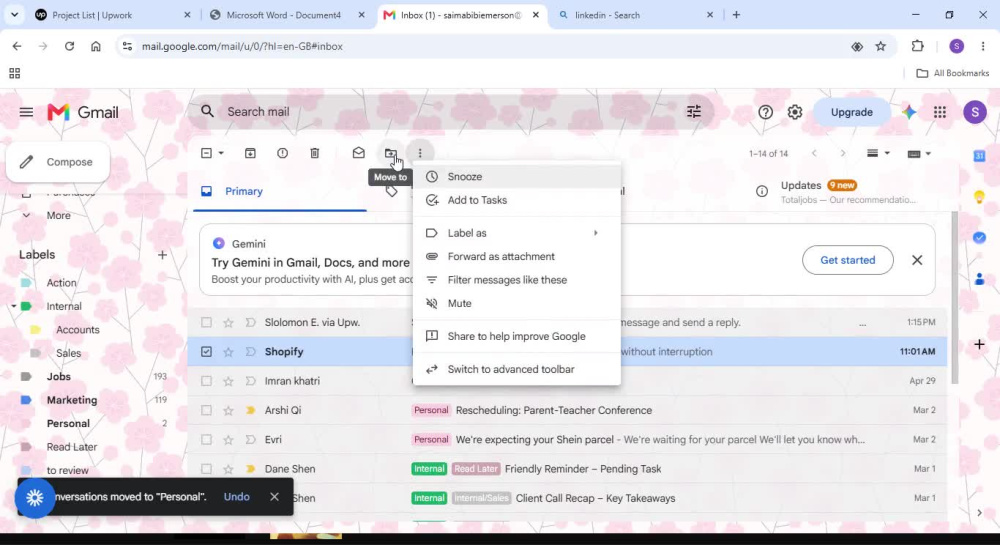Open the Gmail main menu hamburger icon
The image size is (1000, 545).
click(x=26, y=112)
